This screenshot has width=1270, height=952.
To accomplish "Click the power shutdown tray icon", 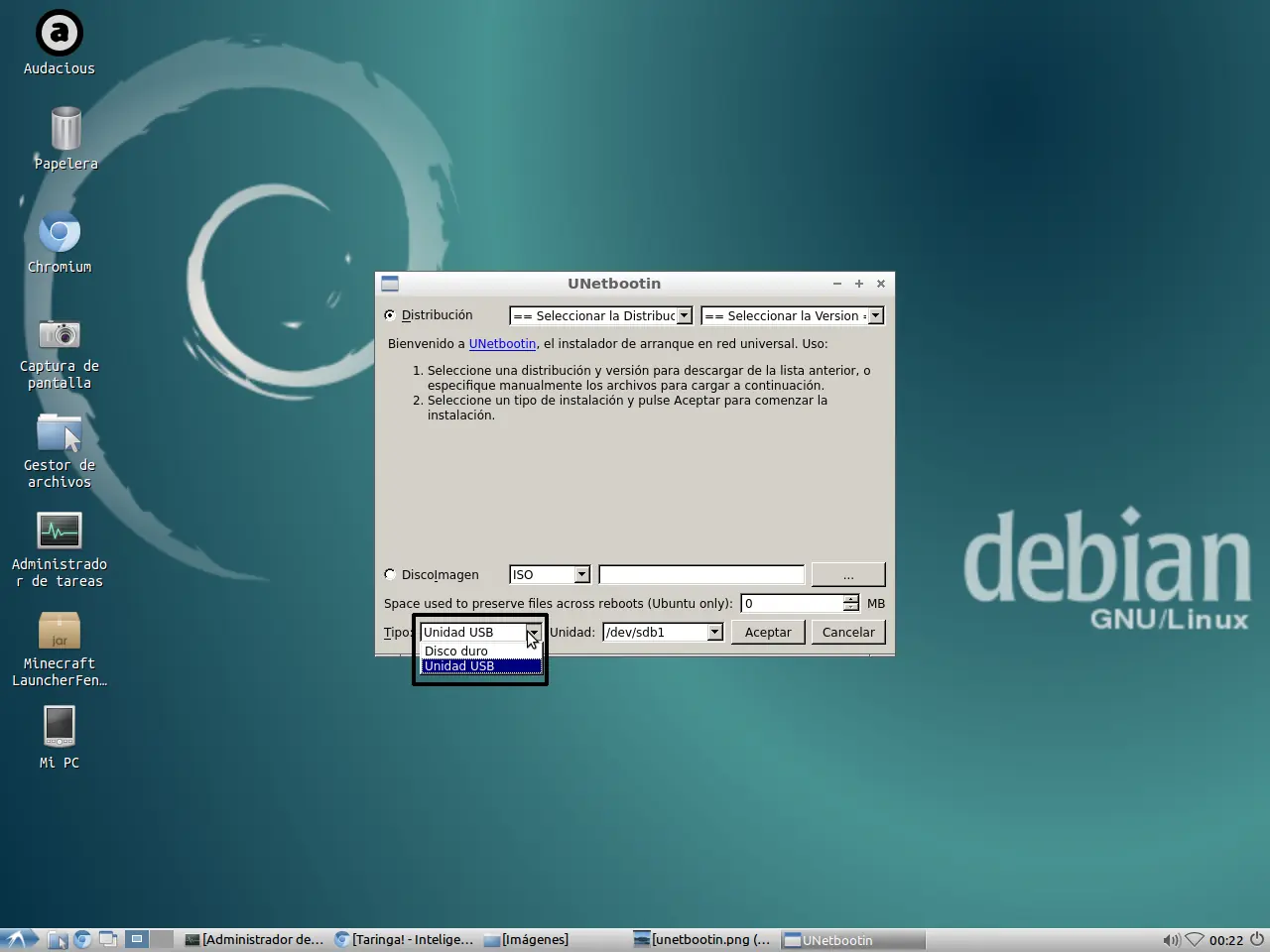I will click(x=1257, y=939).
